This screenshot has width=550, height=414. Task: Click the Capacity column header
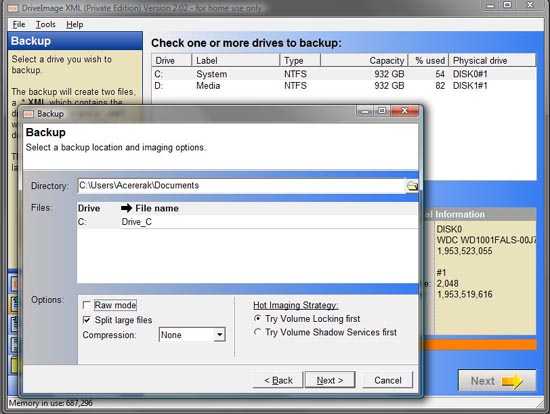[x=364, y=60]
